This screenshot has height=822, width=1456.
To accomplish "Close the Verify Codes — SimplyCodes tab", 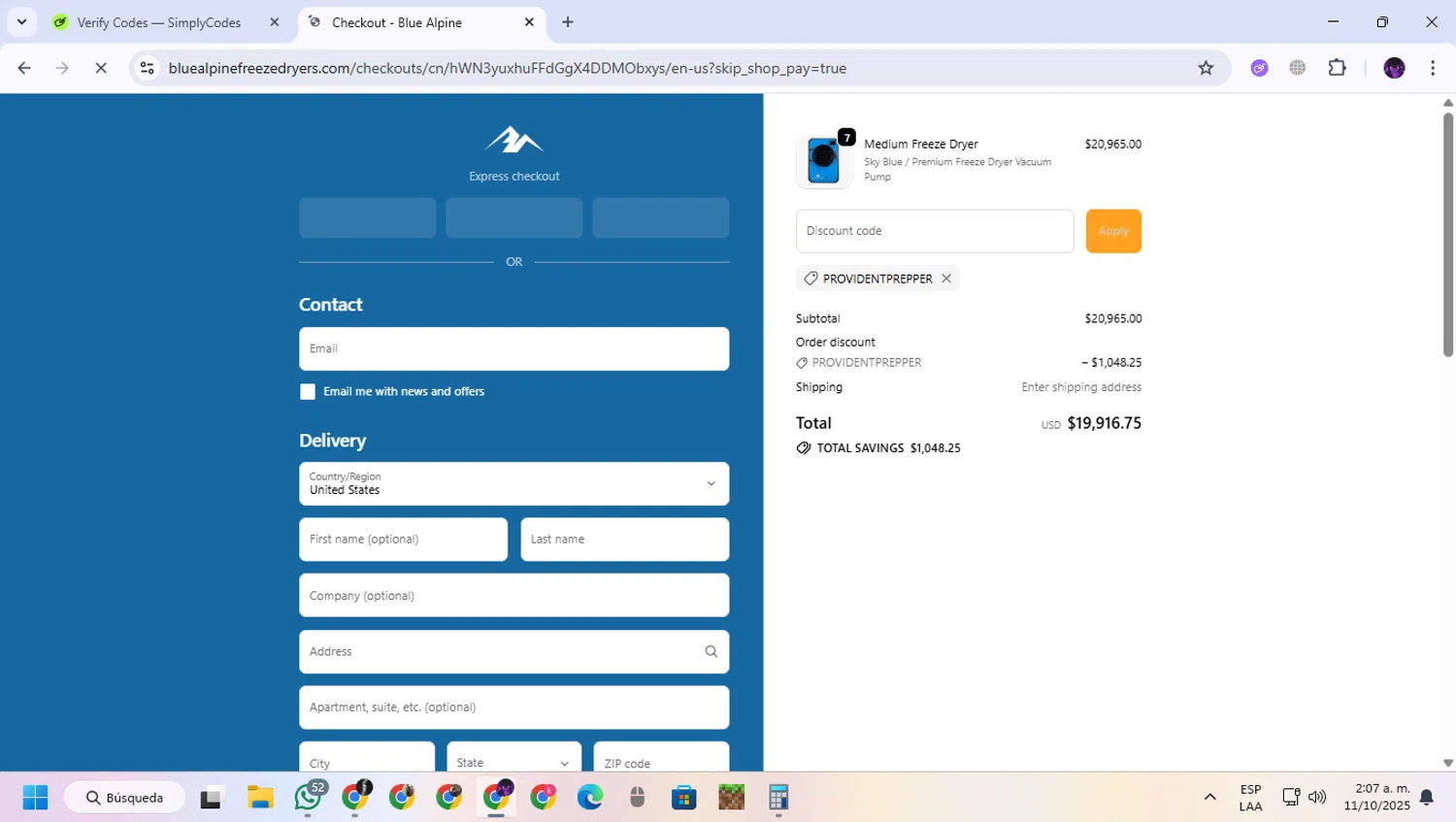I will pos(275,22).
